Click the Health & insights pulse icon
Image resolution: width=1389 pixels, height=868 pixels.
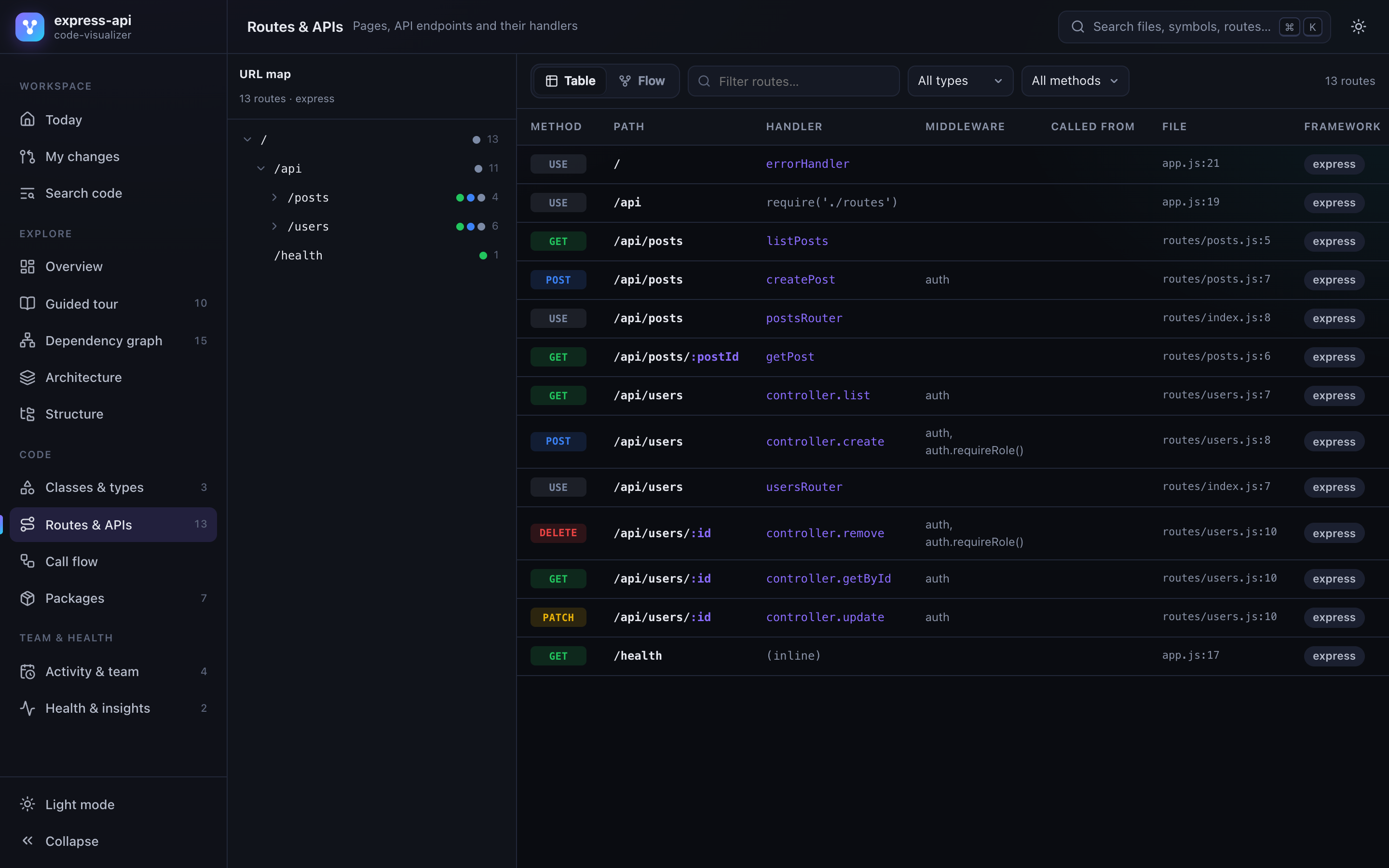click(x=27, y=708)
